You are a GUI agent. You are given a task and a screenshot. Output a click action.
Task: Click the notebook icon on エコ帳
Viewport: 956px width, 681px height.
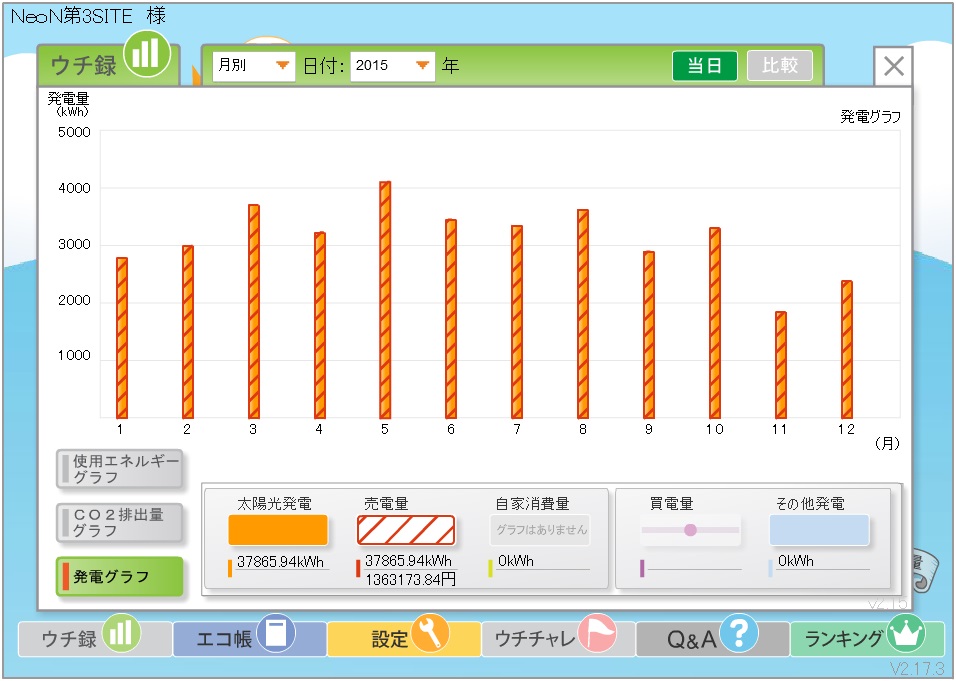(x=276, y=633)
